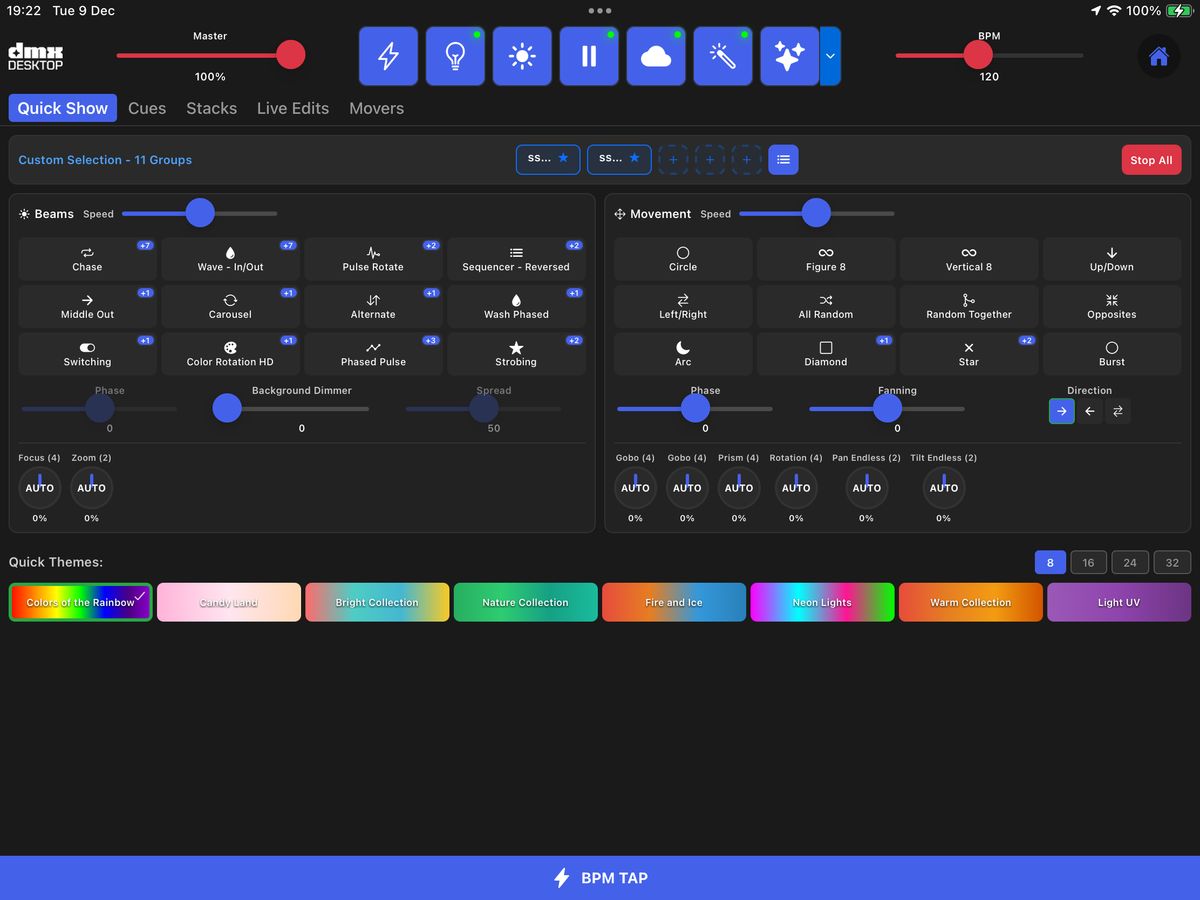Toggle the pause toolbar button
1200x900 pixels.
point(589,56)
